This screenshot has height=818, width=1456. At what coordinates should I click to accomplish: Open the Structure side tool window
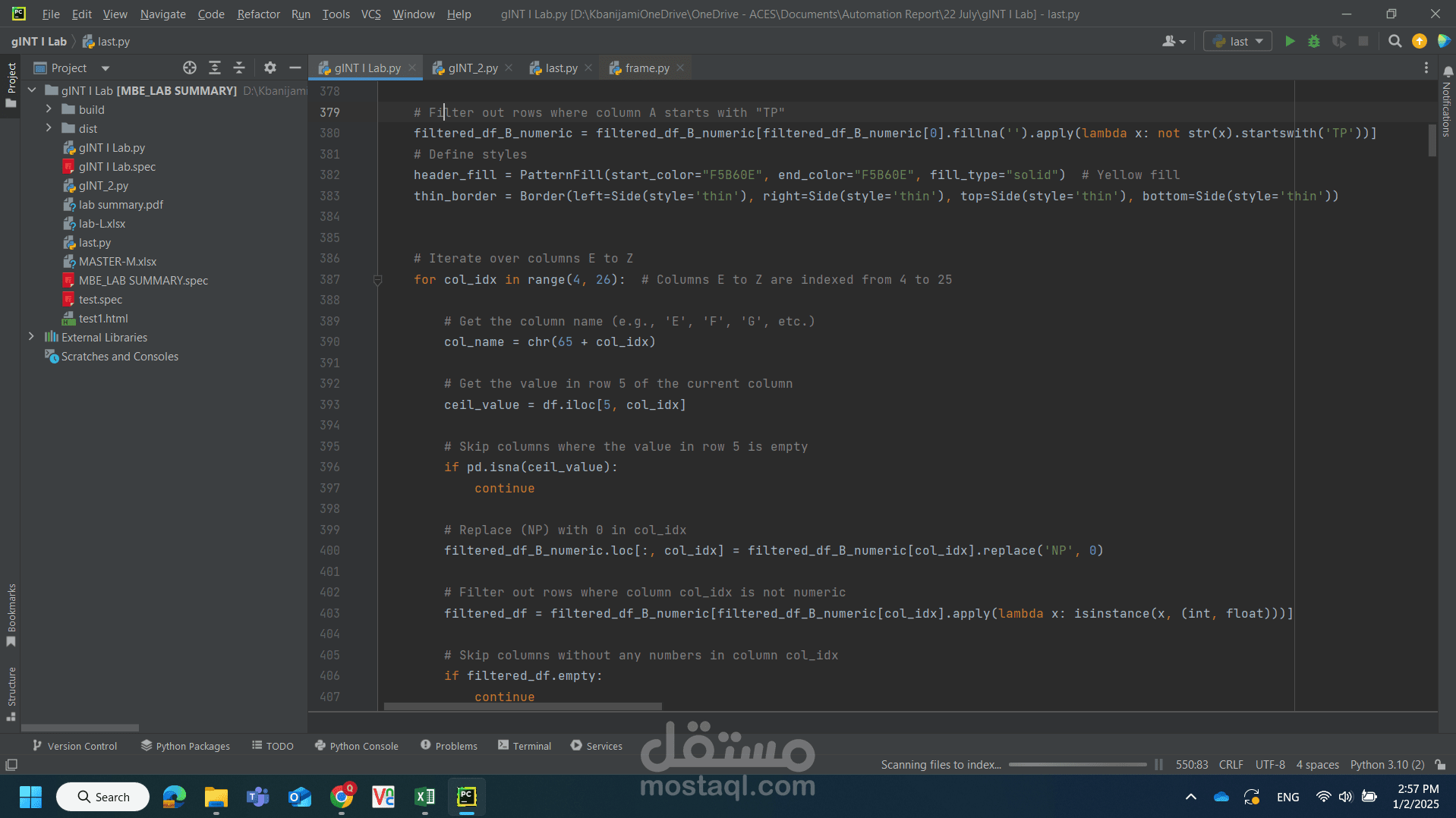(11, 694)
